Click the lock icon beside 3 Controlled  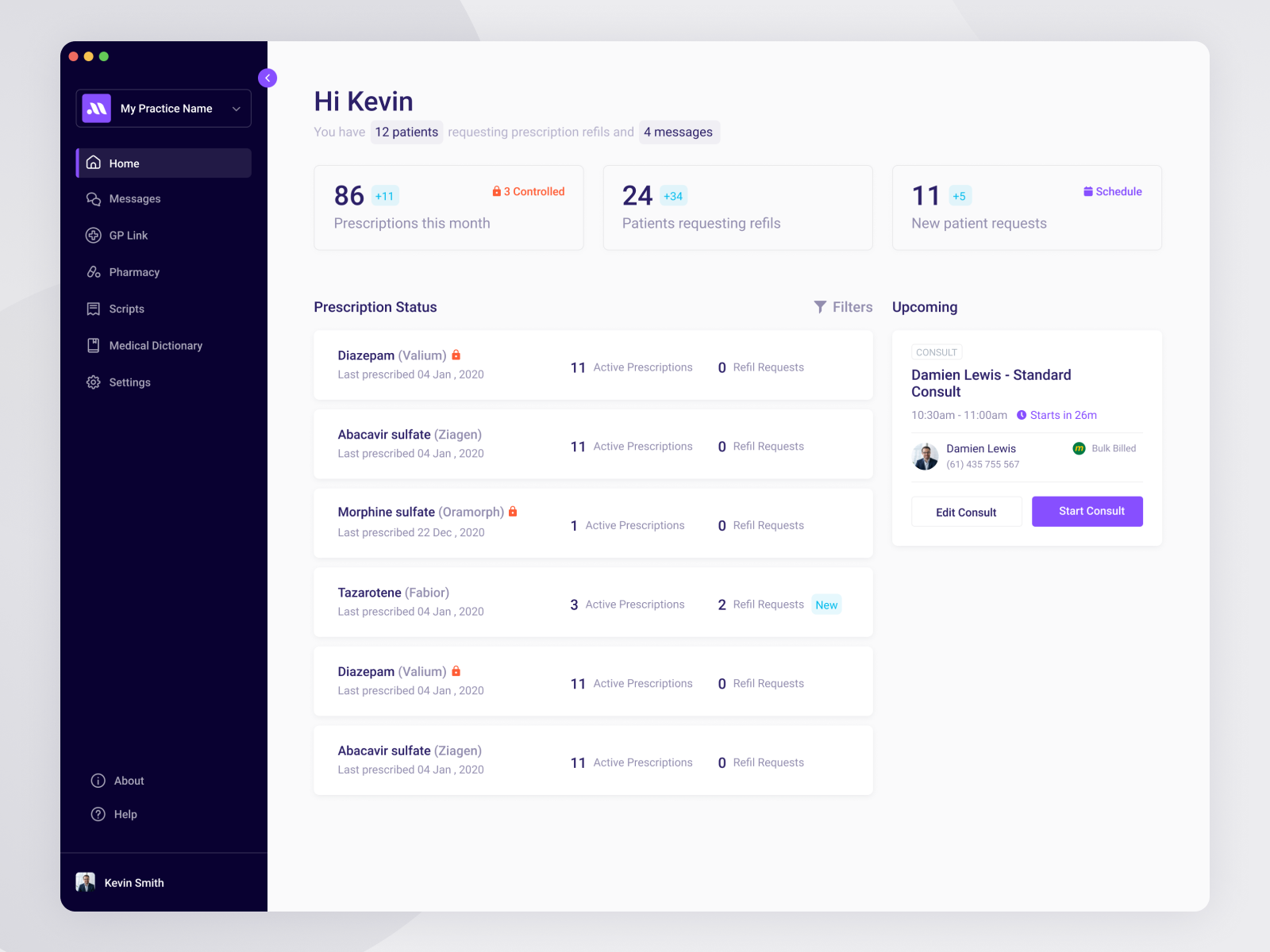pyautogui.click(x=497, y=191)
